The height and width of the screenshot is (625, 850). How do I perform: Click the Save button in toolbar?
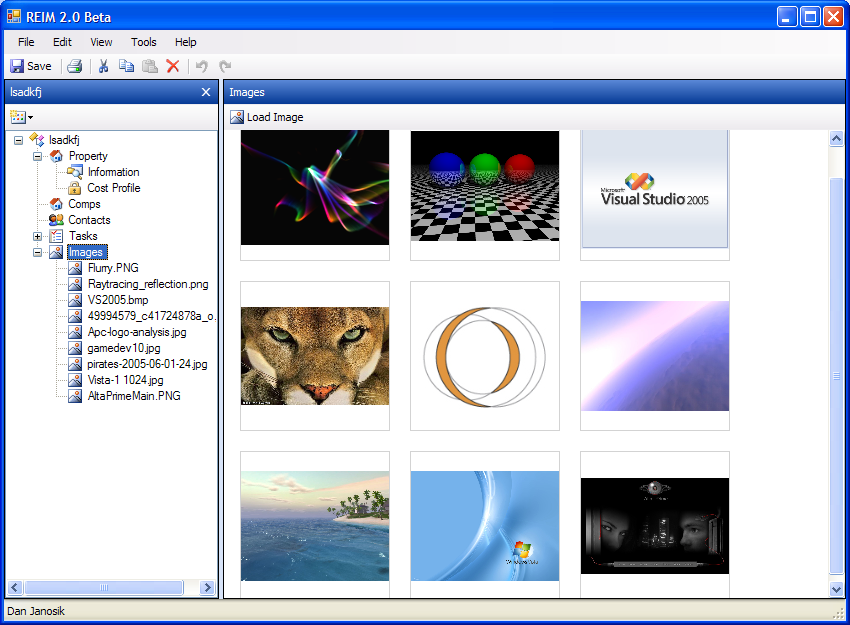tap(31, 66)
